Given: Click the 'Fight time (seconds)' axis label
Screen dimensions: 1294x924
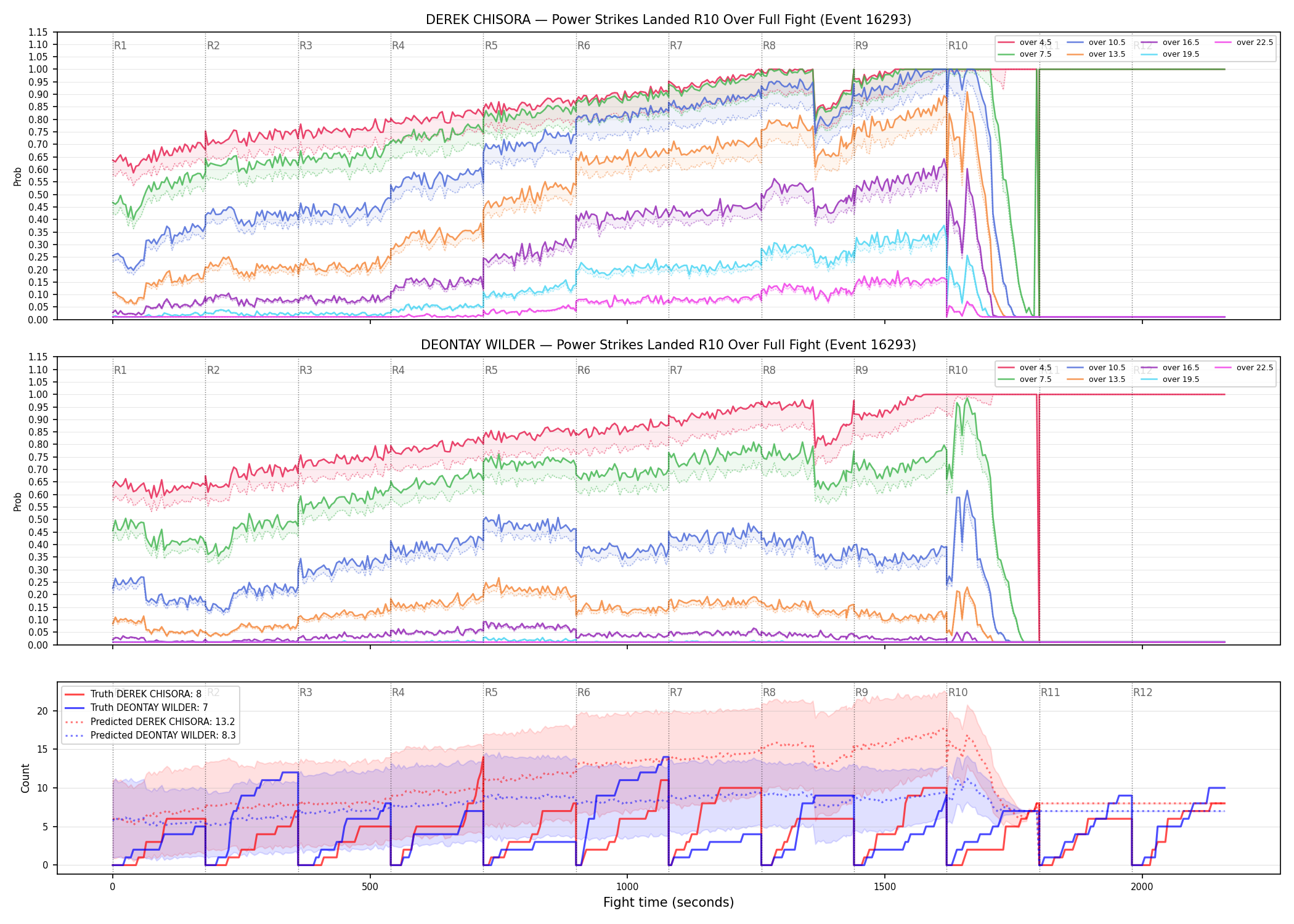Looking at the screenshot, I should (x=669, y=902).
